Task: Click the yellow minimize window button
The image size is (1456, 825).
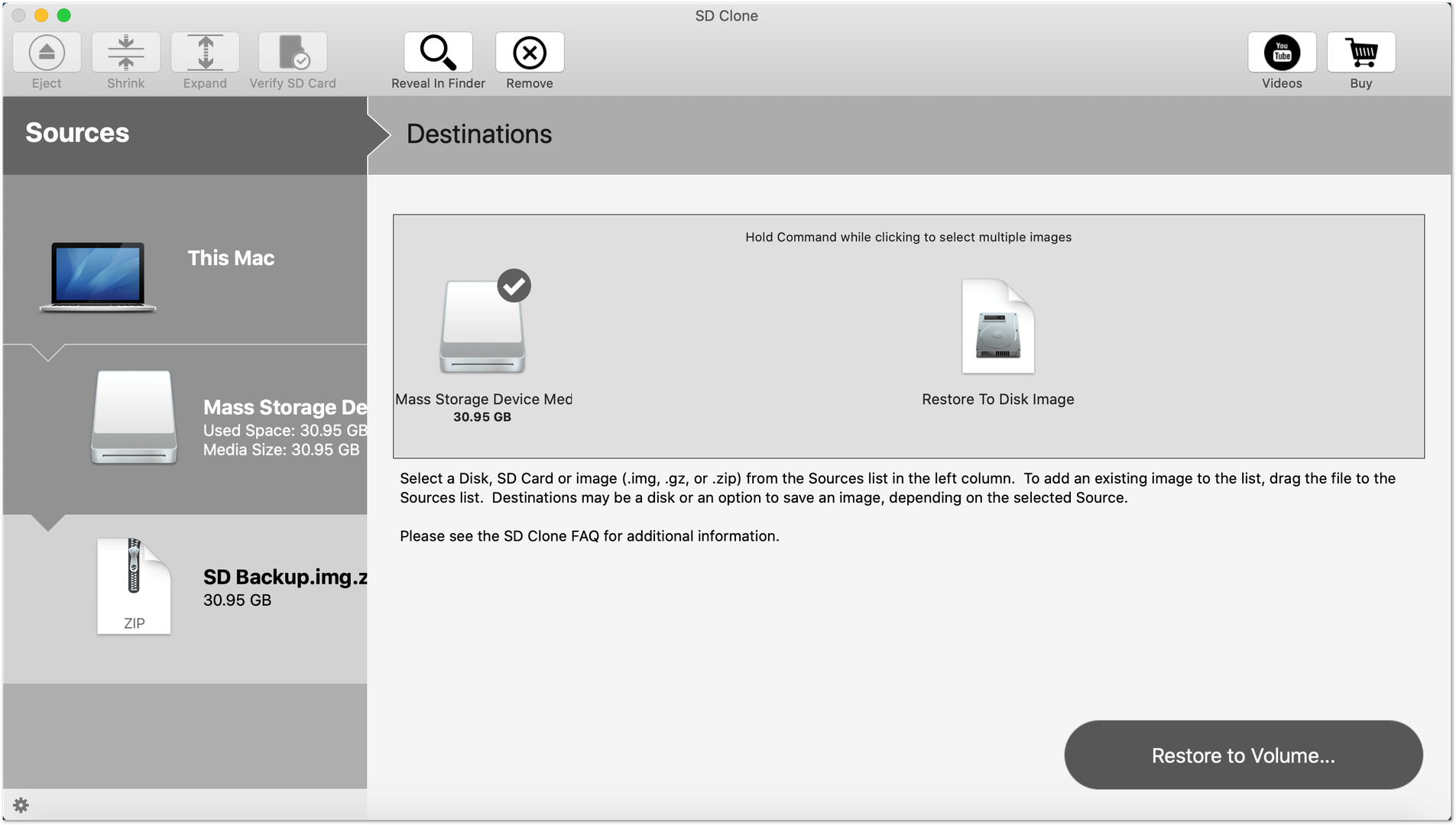Action: coord(41,15)
